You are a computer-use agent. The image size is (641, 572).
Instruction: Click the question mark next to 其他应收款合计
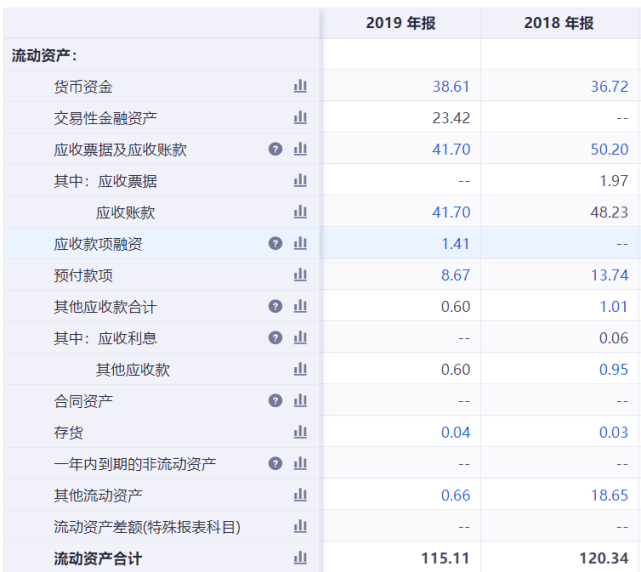pyautogui.click(x=275, y=306)
